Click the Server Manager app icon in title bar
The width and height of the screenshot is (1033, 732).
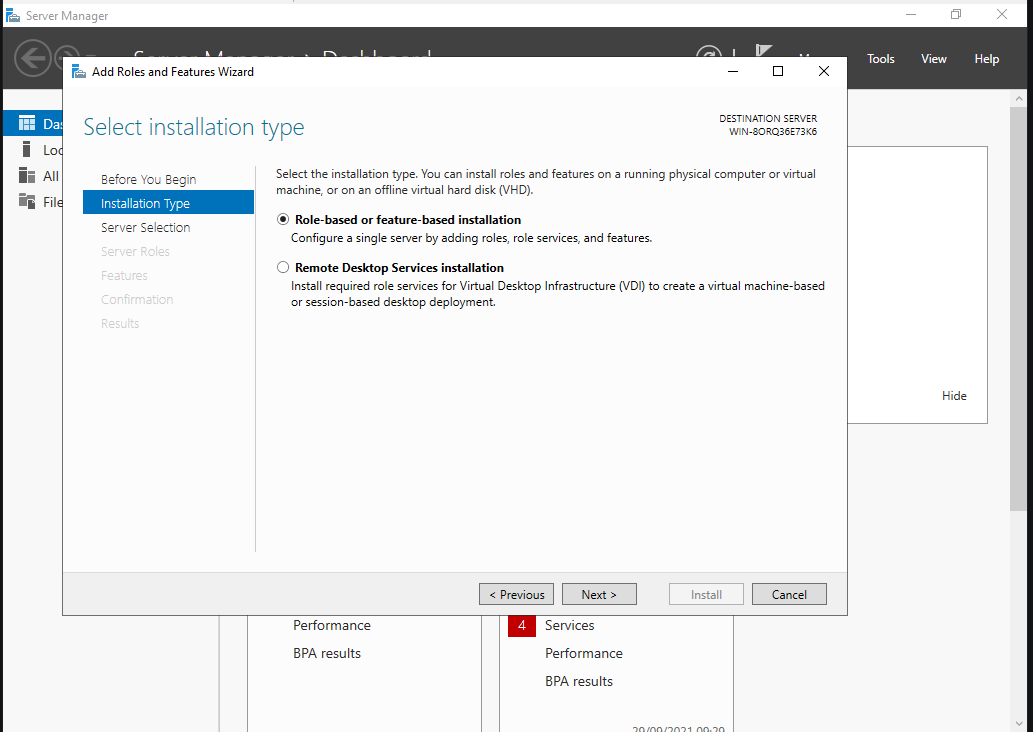click(x=13, y=15)
